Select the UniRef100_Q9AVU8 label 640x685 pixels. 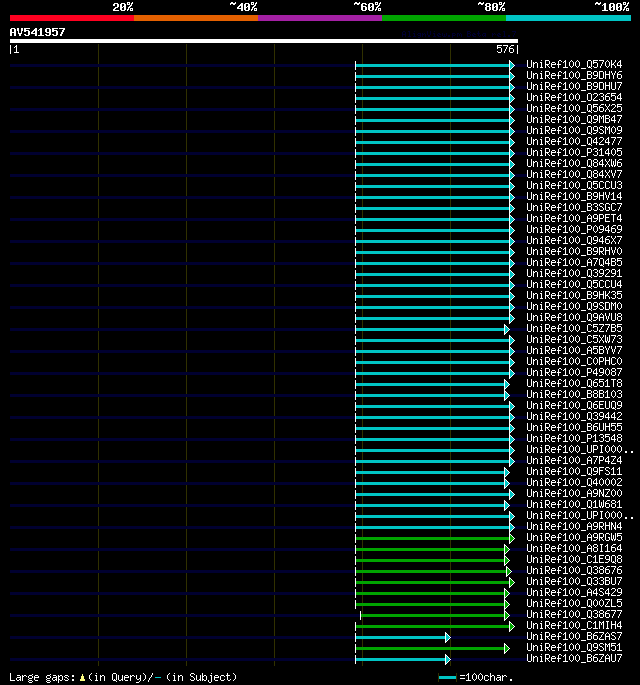click(x=574, y=317)
